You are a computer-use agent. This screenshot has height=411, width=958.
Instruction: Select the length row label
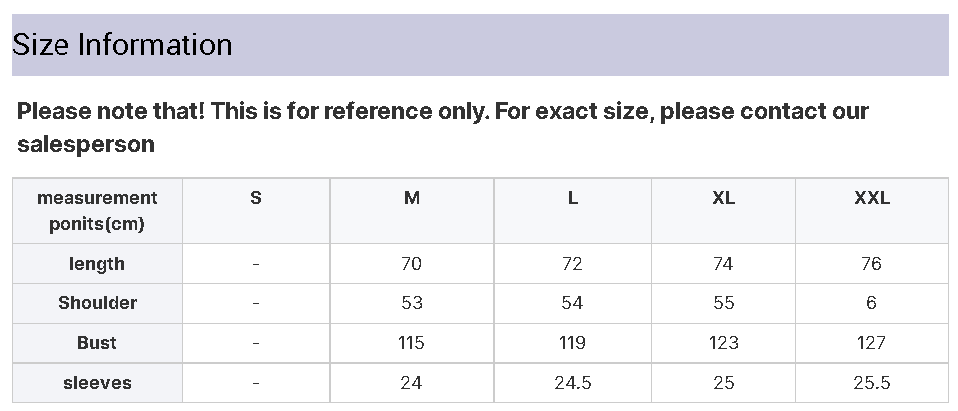click(97, 264)
